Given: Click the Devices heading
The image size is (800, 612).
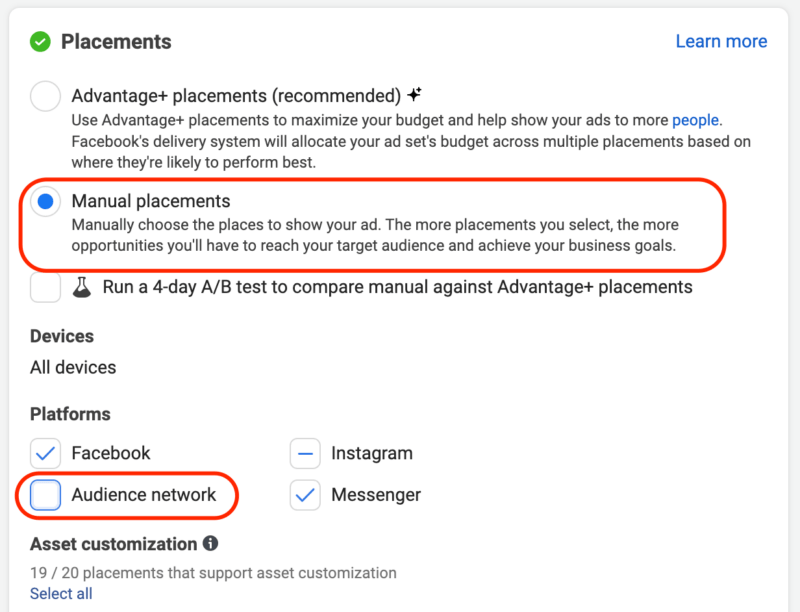Looking at the screenshot, I should coord(62,336).
